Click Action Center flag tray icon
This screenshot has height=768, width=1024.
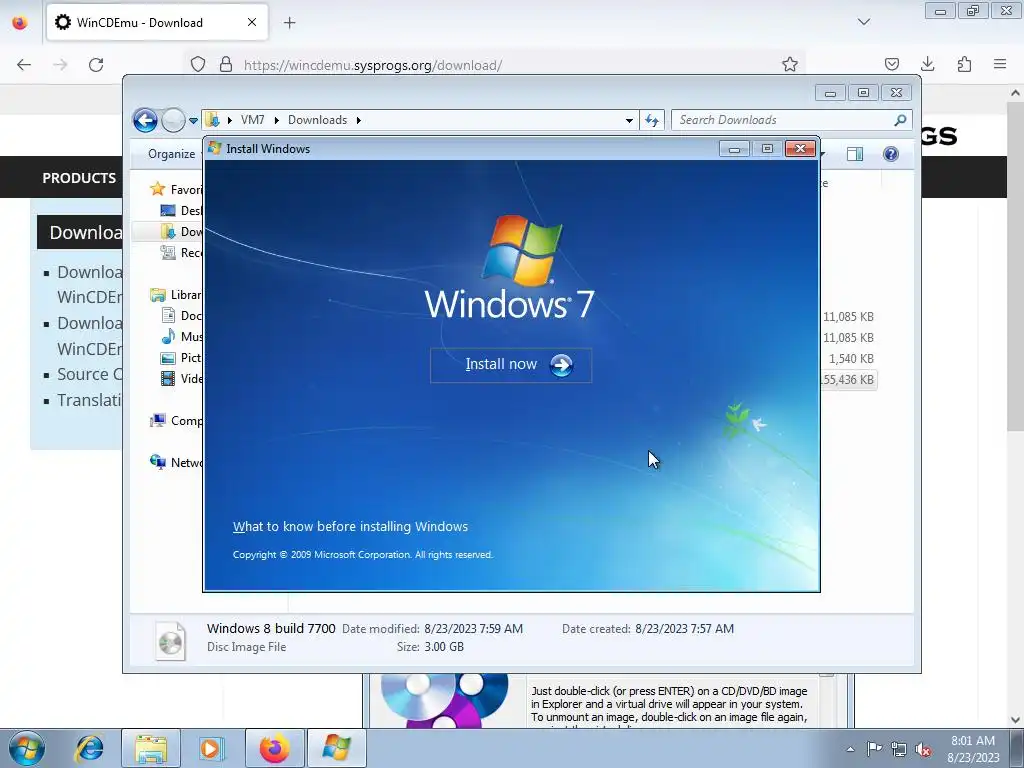874,749
